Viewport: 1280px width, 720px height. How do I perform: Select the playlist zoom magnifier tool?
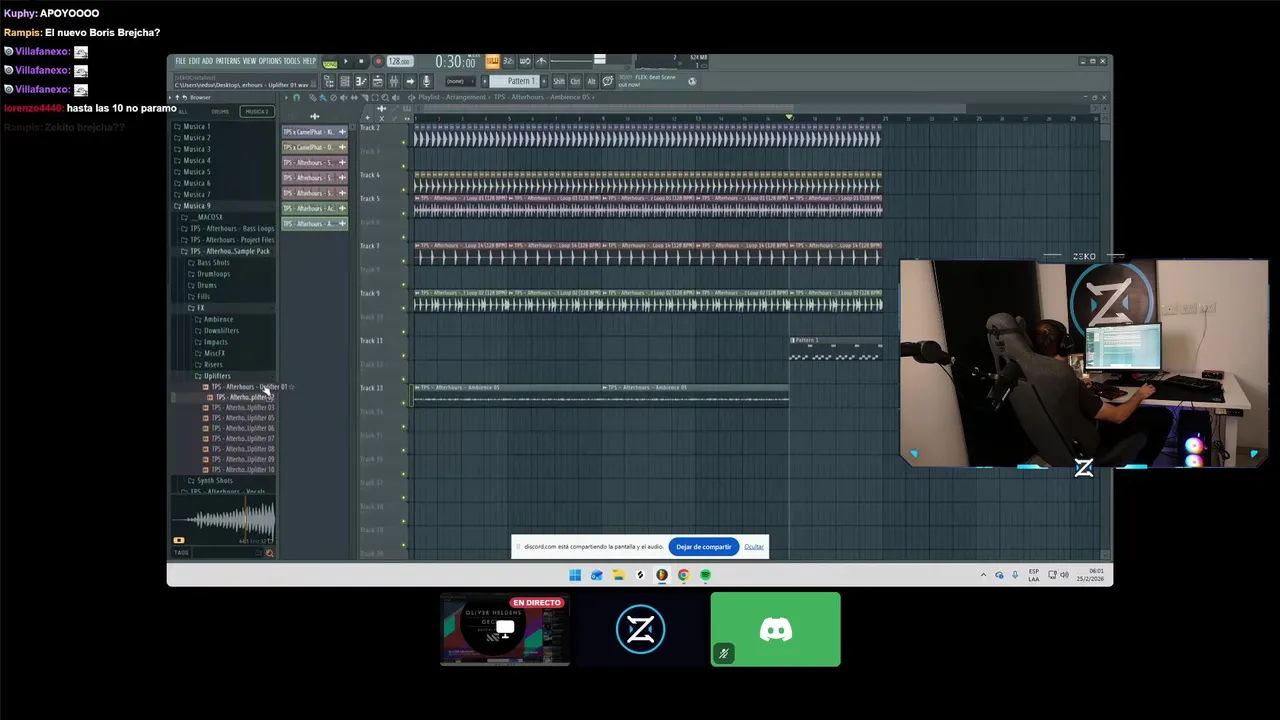point(386,98)
